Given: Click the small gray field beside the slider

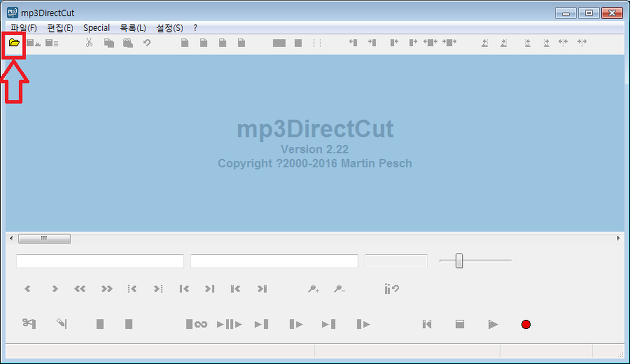Looking at the screenshot, I should click(396, 261).
